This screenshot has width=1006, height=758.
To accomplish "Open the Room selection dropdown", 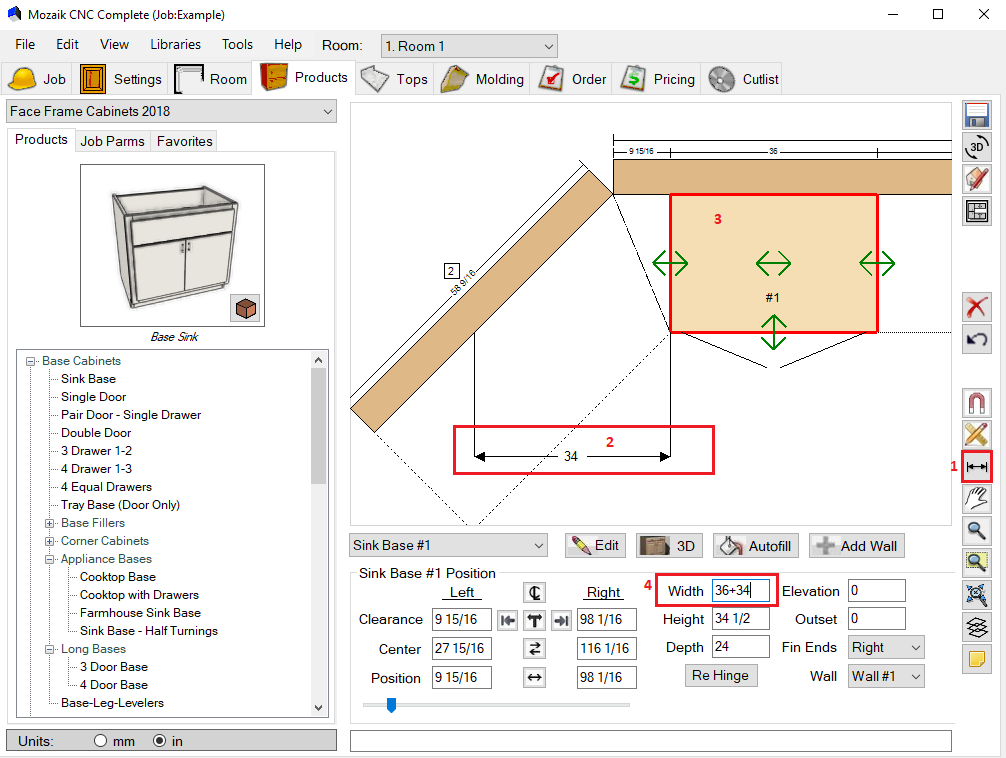I will click(x=469, y=46).
